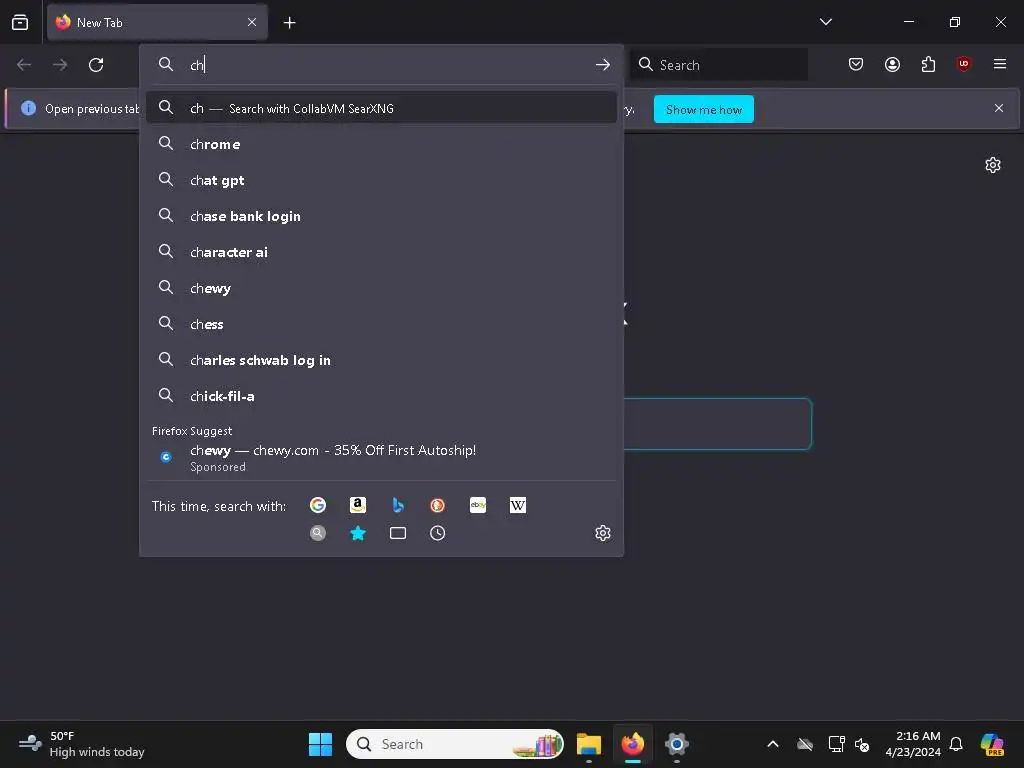Click the Show me how button
The width and height of the screenshot is (1024, 768).
pos(703,109)
